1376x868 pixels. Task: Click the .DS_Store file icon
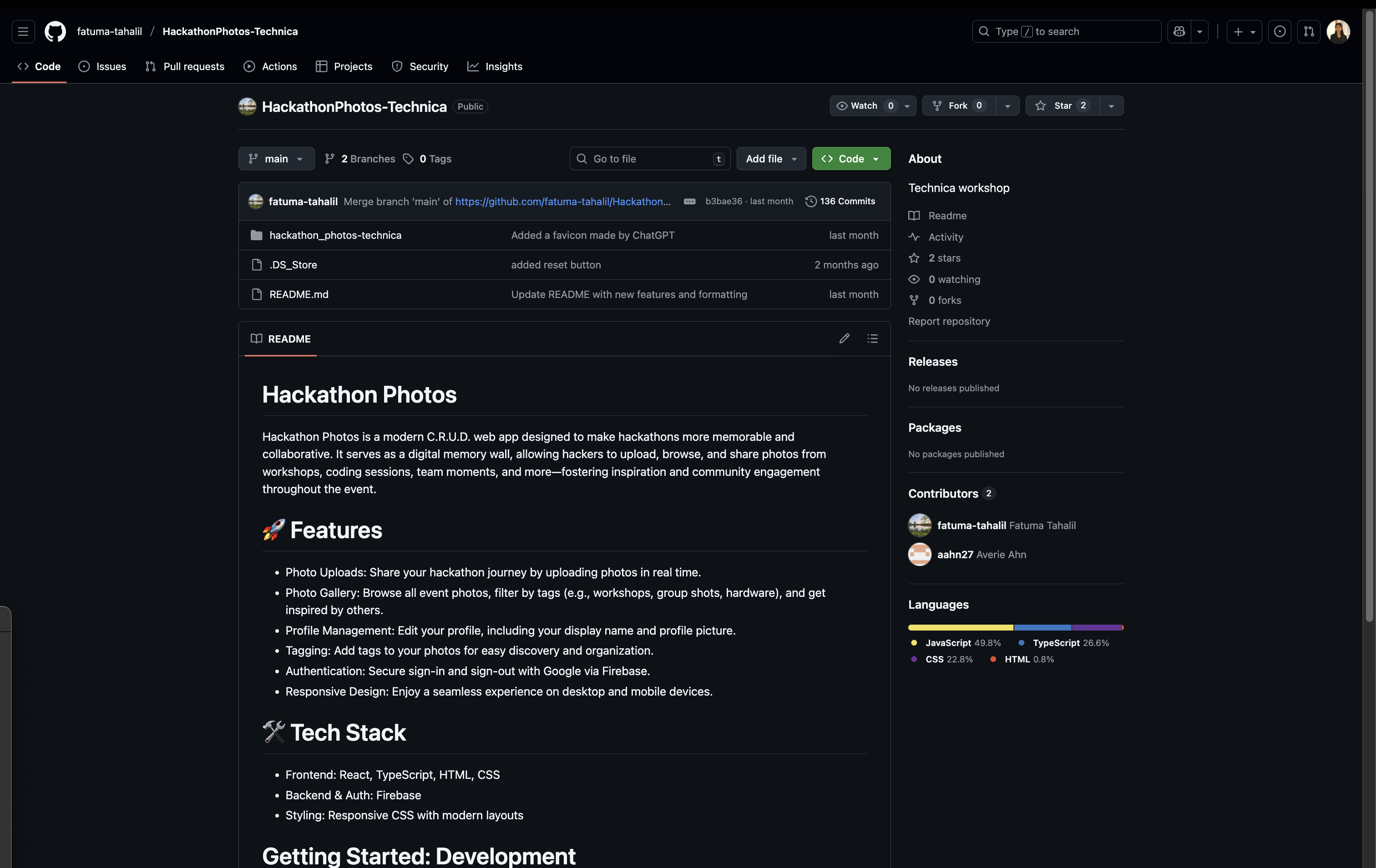(x=257, y=265)
